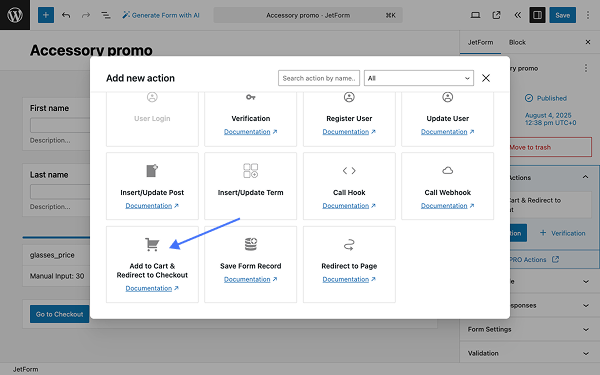Expand the Validation panel
Viewport: 600px width, 375px height.
pos(530,353)
